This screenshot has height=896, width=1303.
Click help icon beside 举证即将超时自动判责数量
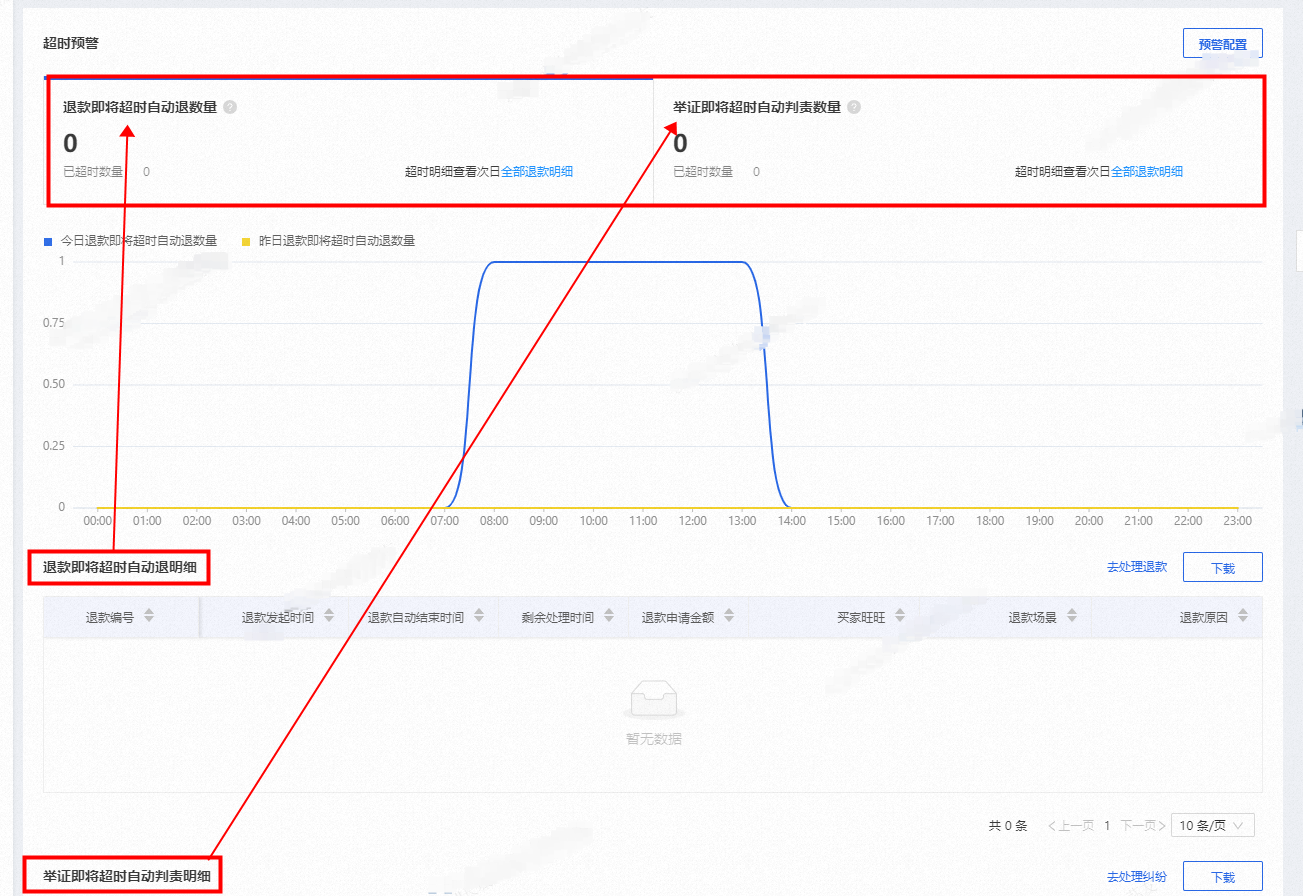854,107
